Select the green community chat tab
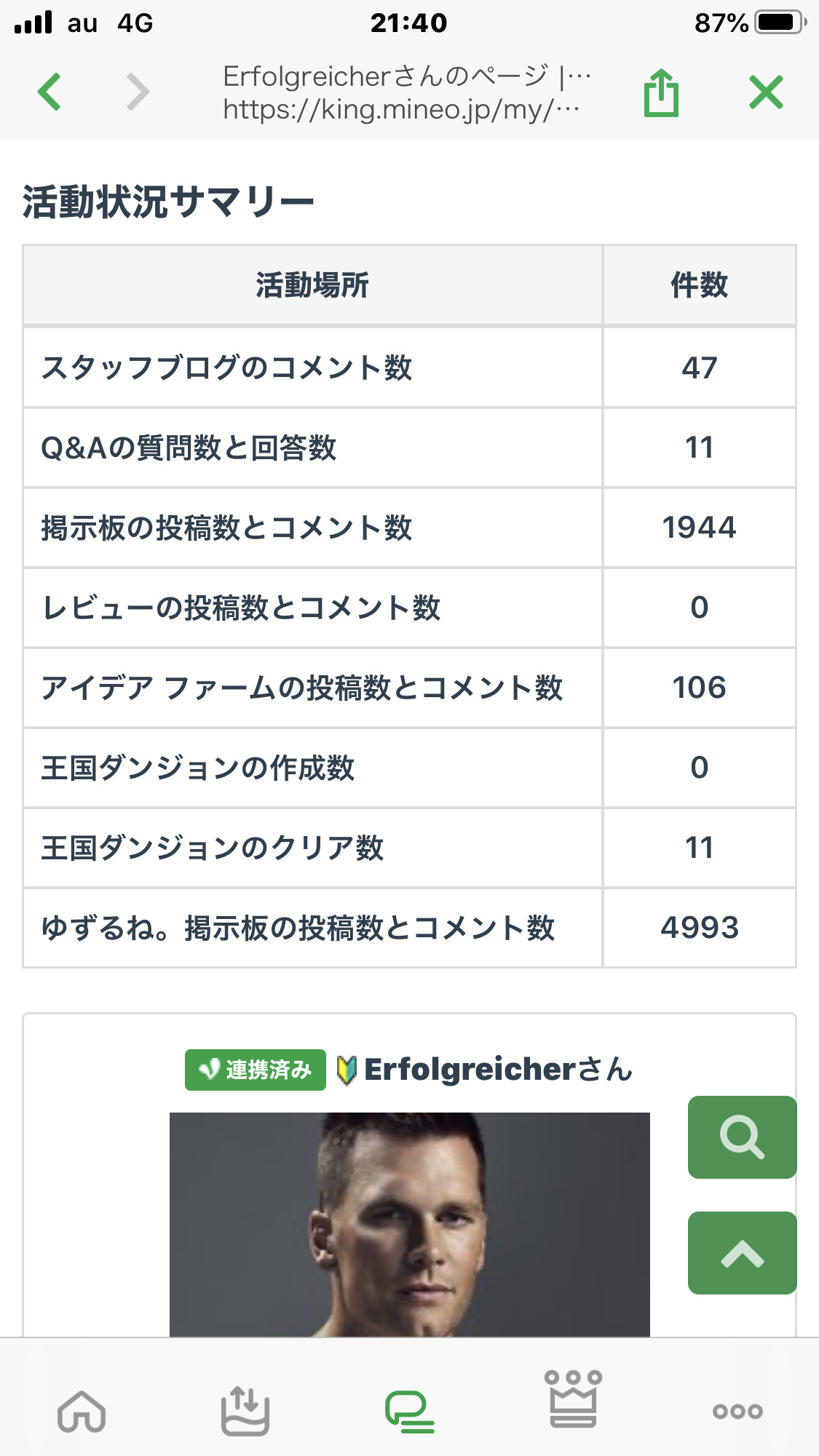 coord(409,1412)
